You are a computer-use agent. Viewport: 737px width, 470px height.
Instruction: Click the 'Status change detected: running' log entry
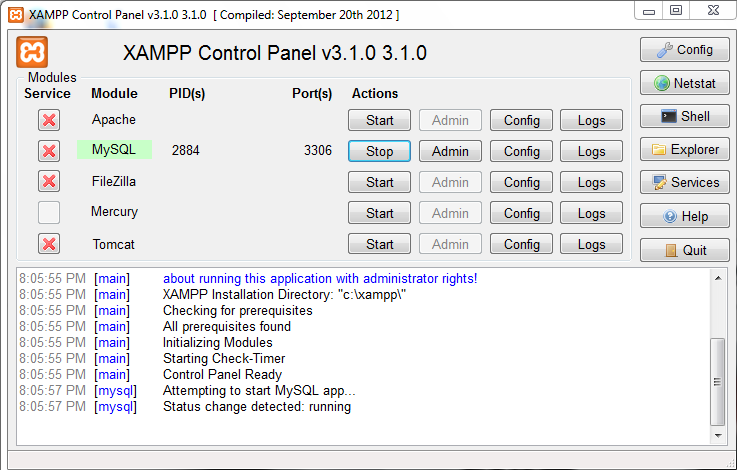pyautogui.click(x=257, y=407)
